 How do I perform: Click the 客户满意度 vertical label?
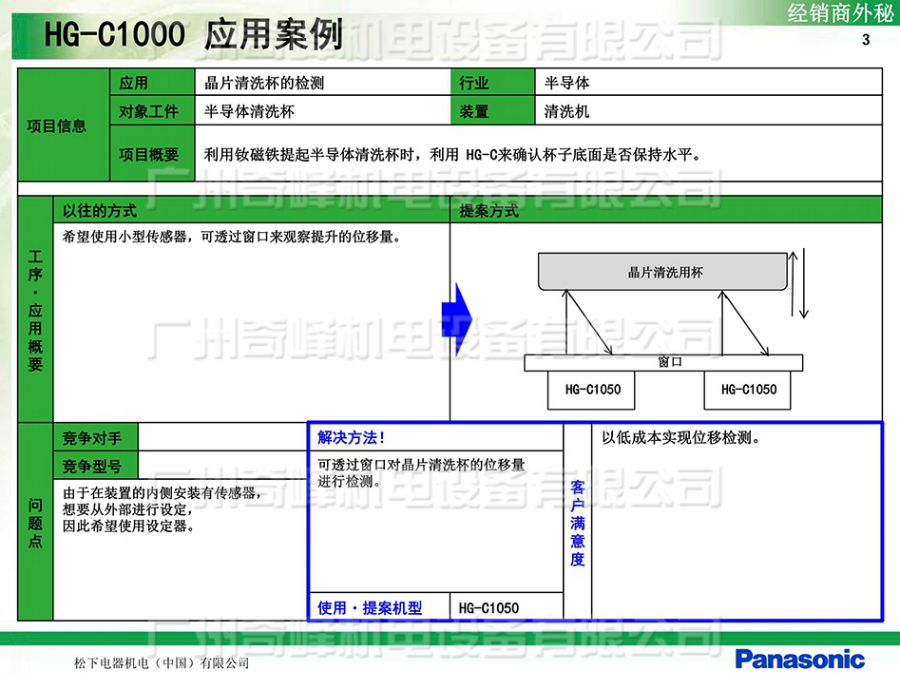[x=577, y=522]
